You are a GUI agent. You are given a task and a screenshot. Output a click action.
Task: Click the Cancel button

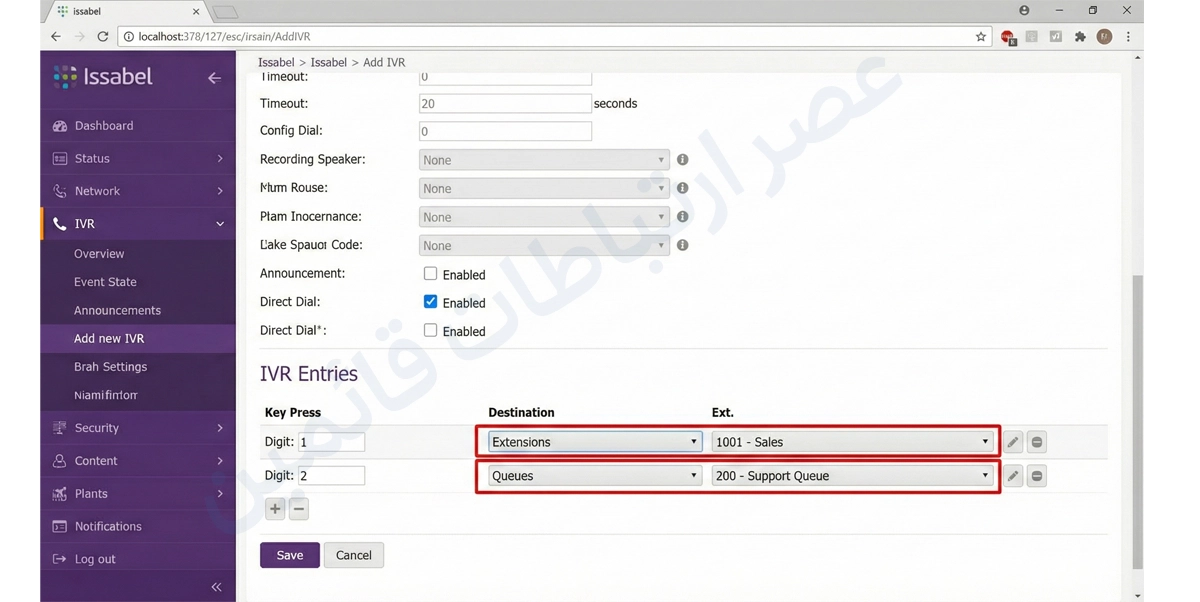pos(354,555)
